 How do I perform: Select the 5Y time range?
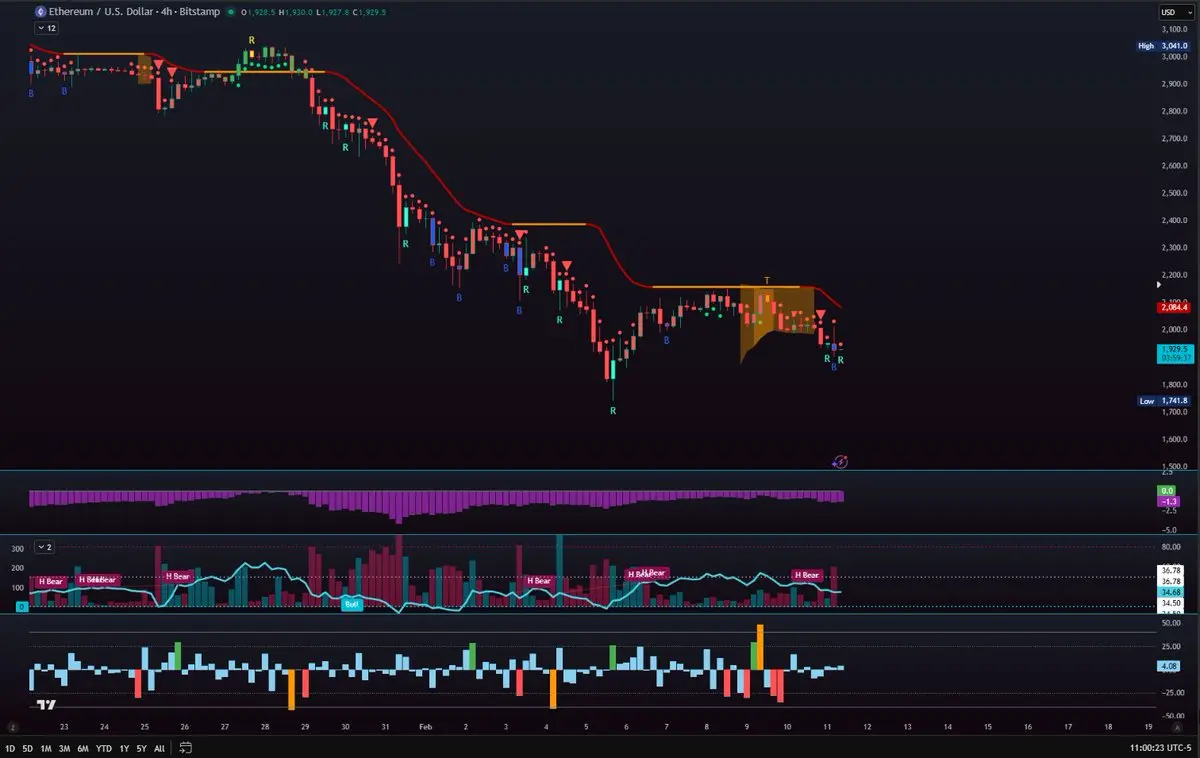pyautogui.click(x=141, y=748)
